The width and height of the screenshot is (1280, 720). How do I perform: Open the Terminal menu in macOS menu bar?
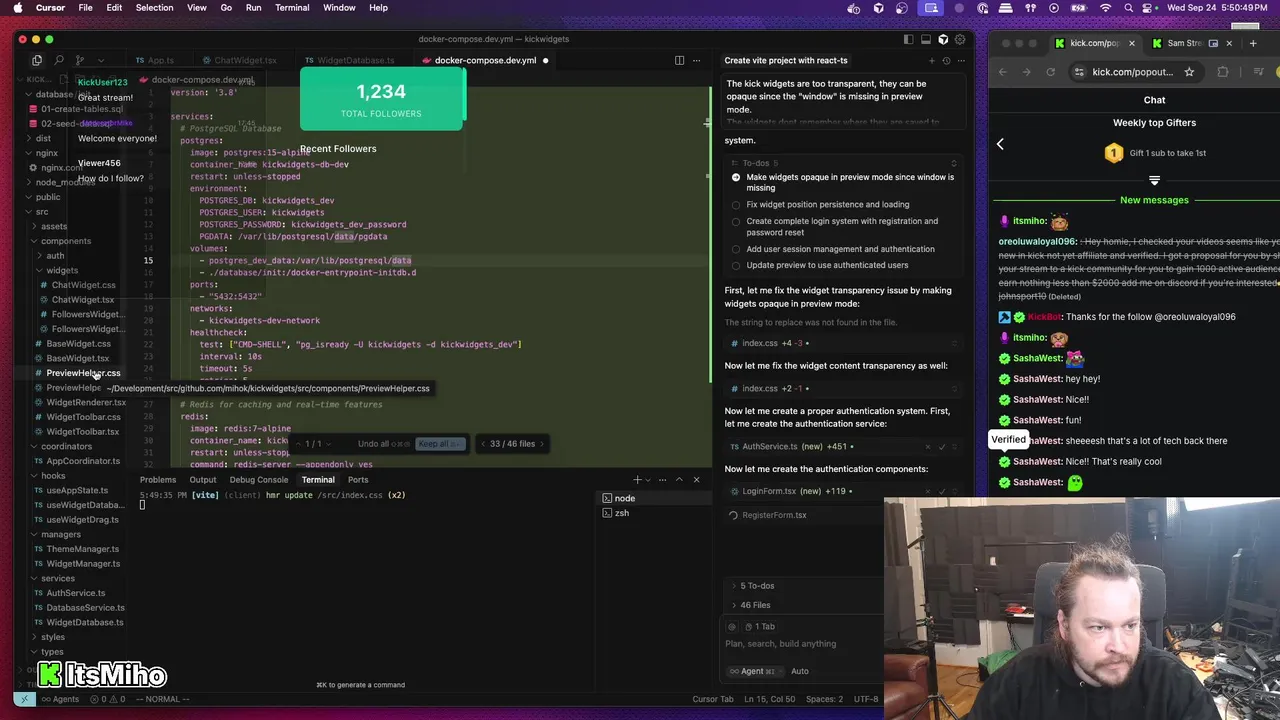292,7
